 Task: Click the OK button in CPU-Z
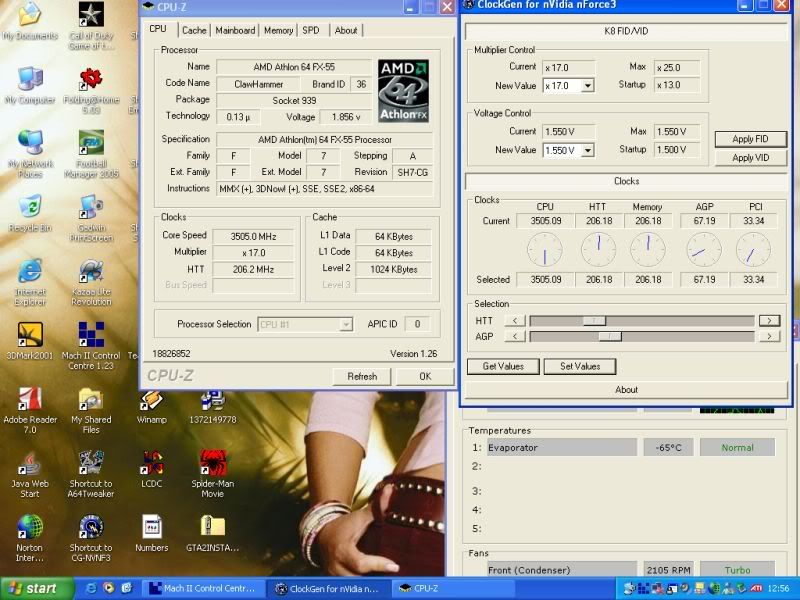(425, 377)
